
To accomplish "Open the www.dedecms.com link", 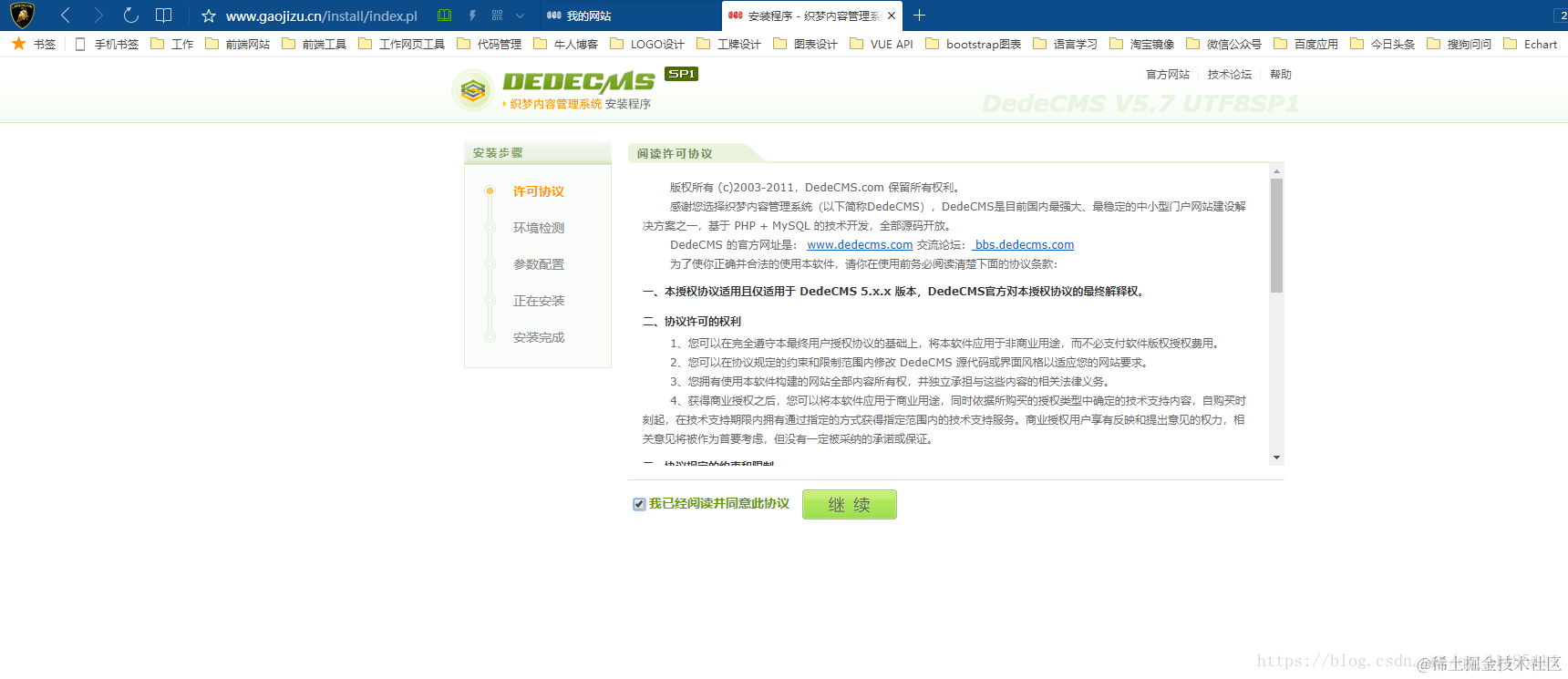I will tap(860, 245).
